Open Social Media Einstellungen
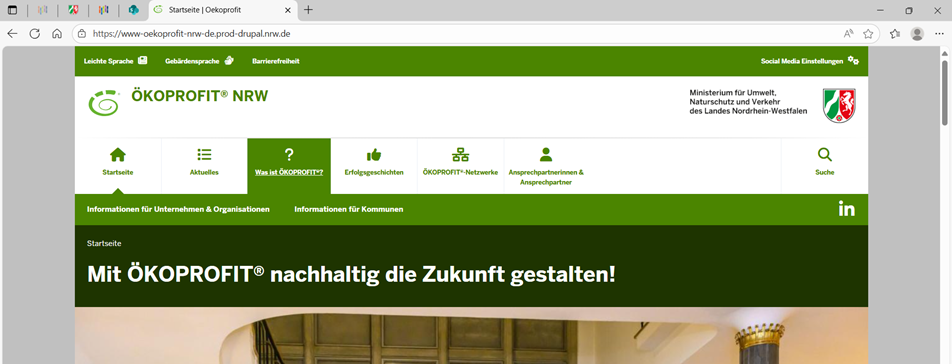The image size is (952, 364). coord(810,61)
